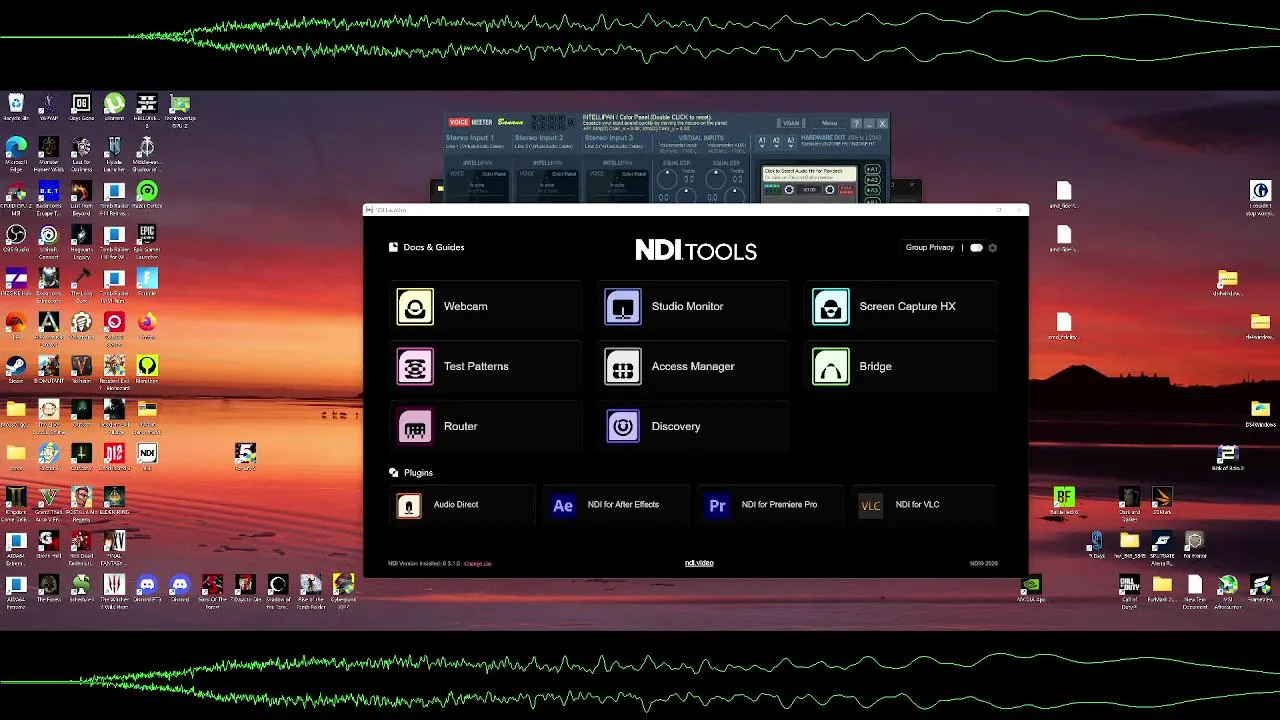Expand A2 hardware out device dropdown
Screen dimensions: 1280x720
coord(776,142)
